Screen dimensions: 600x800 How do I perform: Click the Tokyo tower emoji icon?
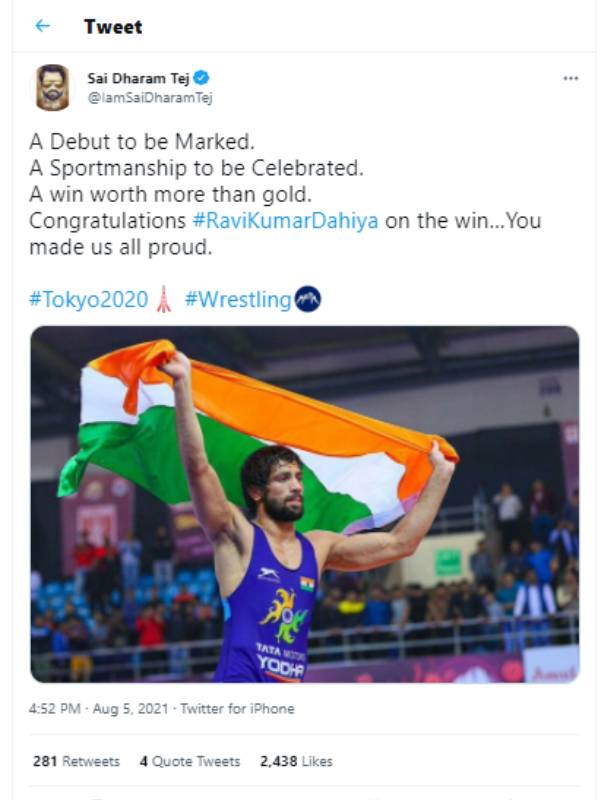[x=165, y=299]
